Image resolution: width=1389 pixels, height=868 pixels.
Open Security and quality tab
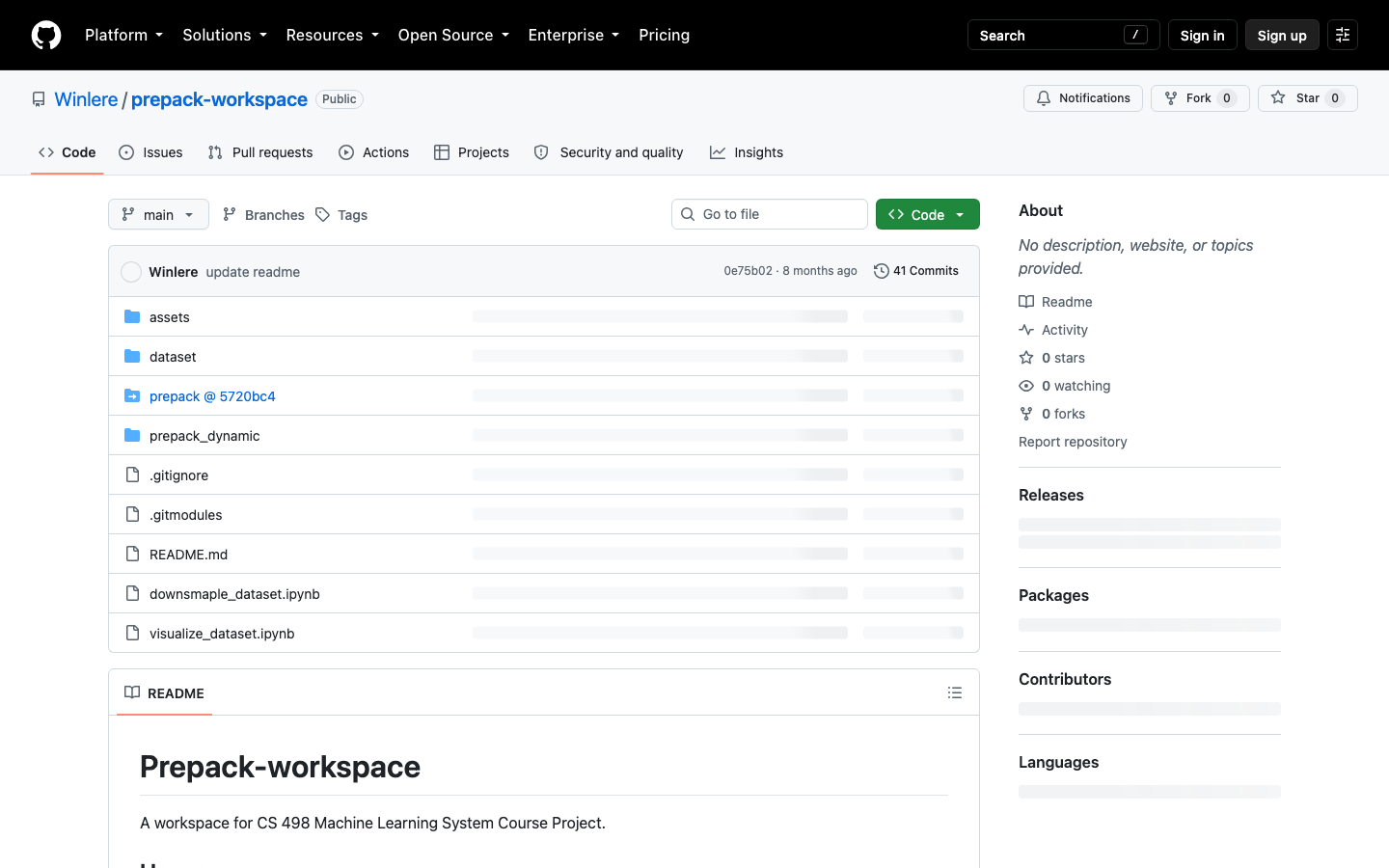pyautogui.click(x=609, y=152)
